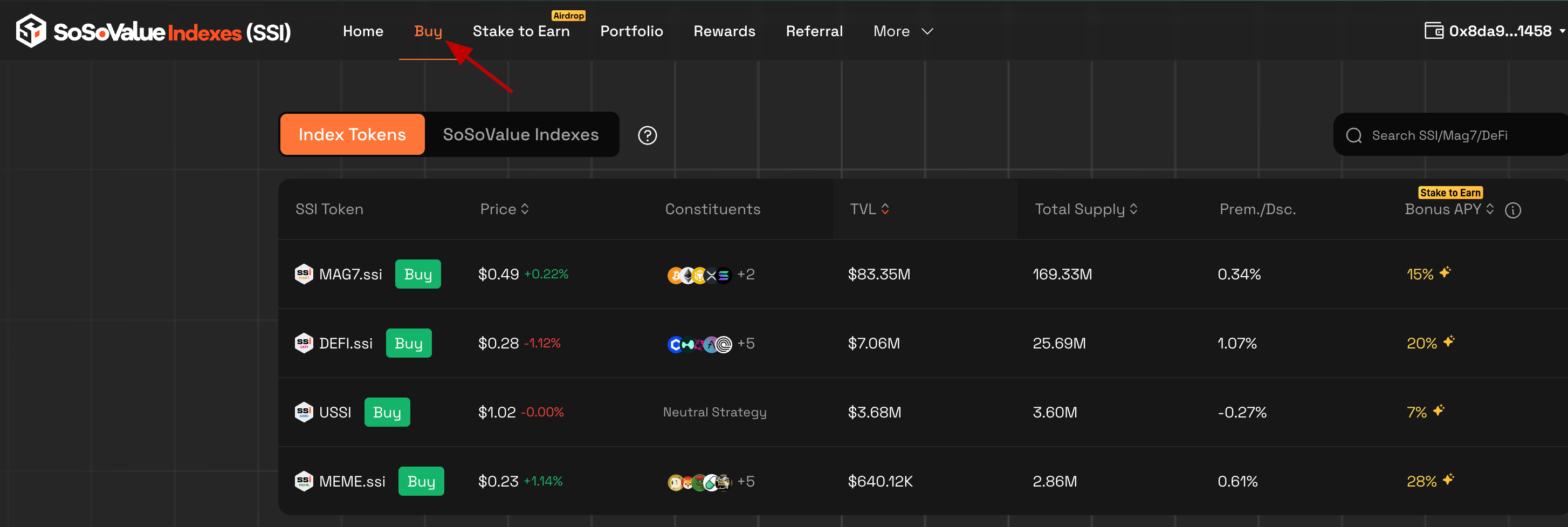
Task: Click the MEME.ssi constituents icon cluster
Action: click(699, 482)
